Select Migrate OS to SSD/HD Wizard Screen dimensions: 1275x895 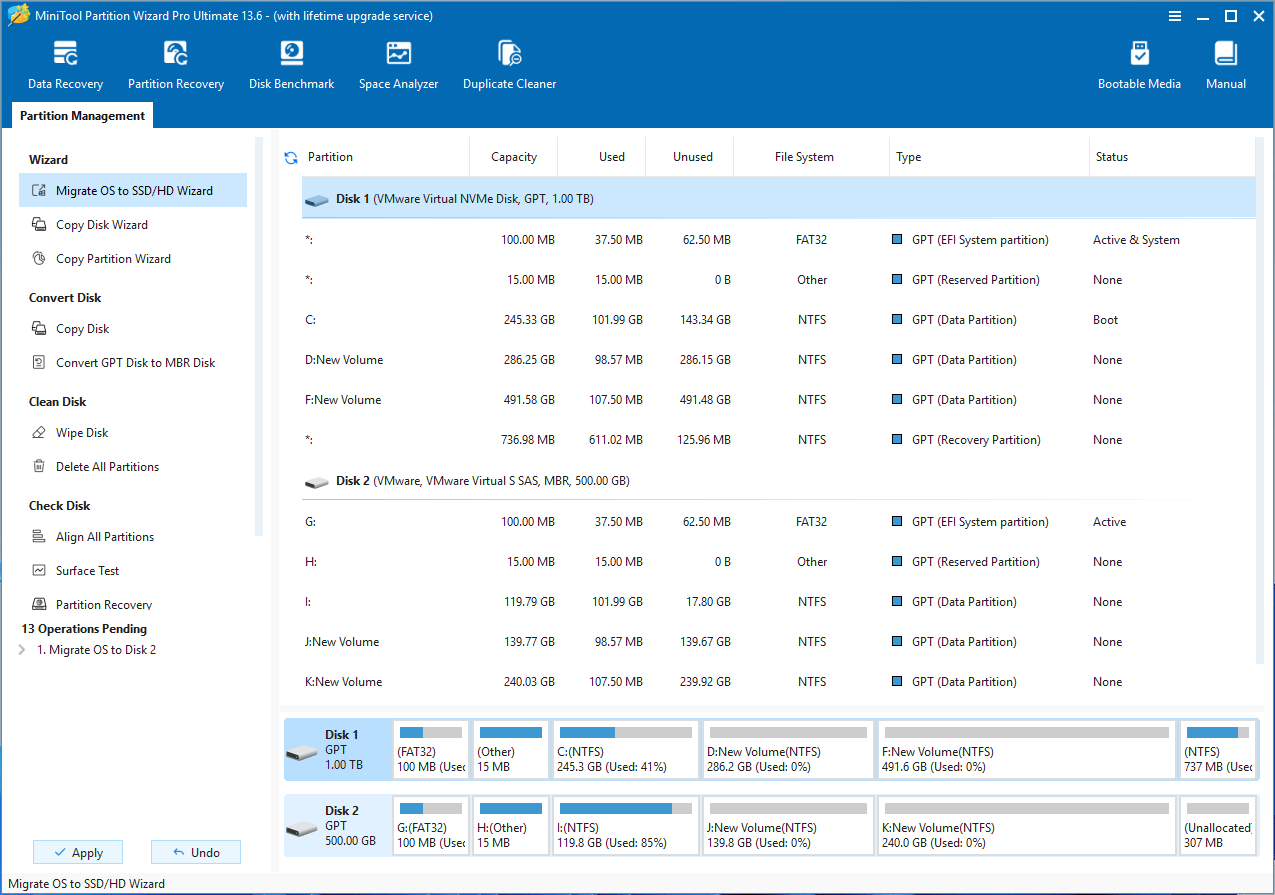133,190
